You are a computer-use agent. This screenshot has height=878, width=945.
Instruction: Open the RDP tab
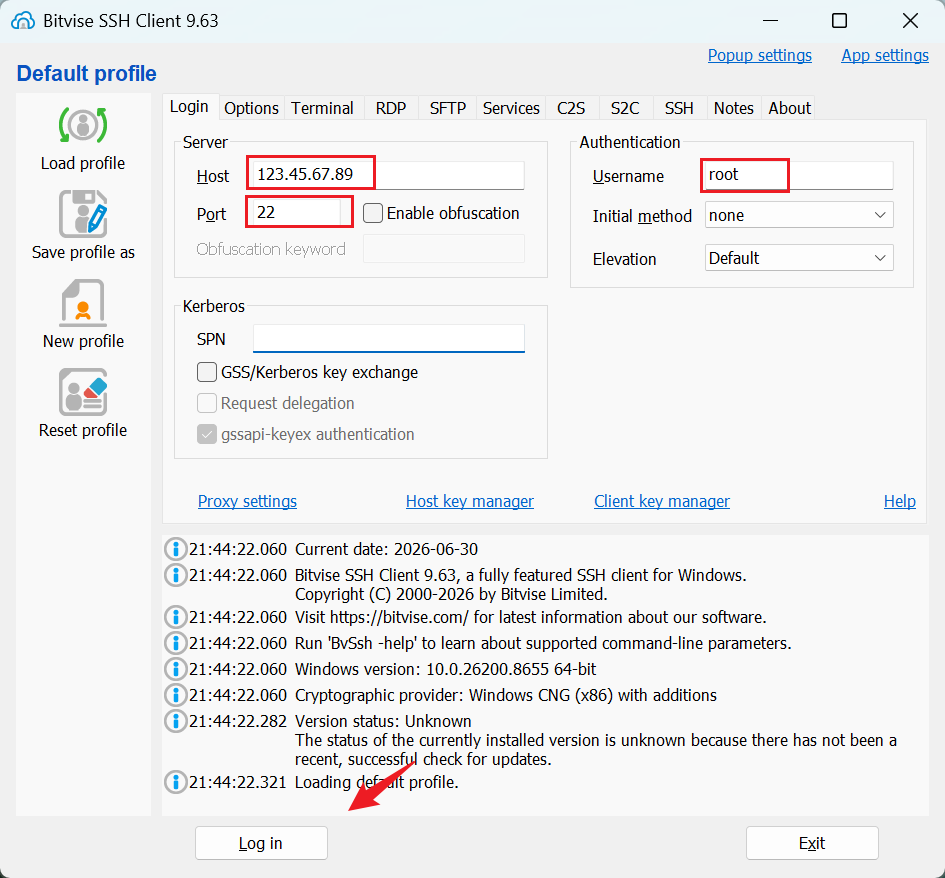[x=391, y=108]
